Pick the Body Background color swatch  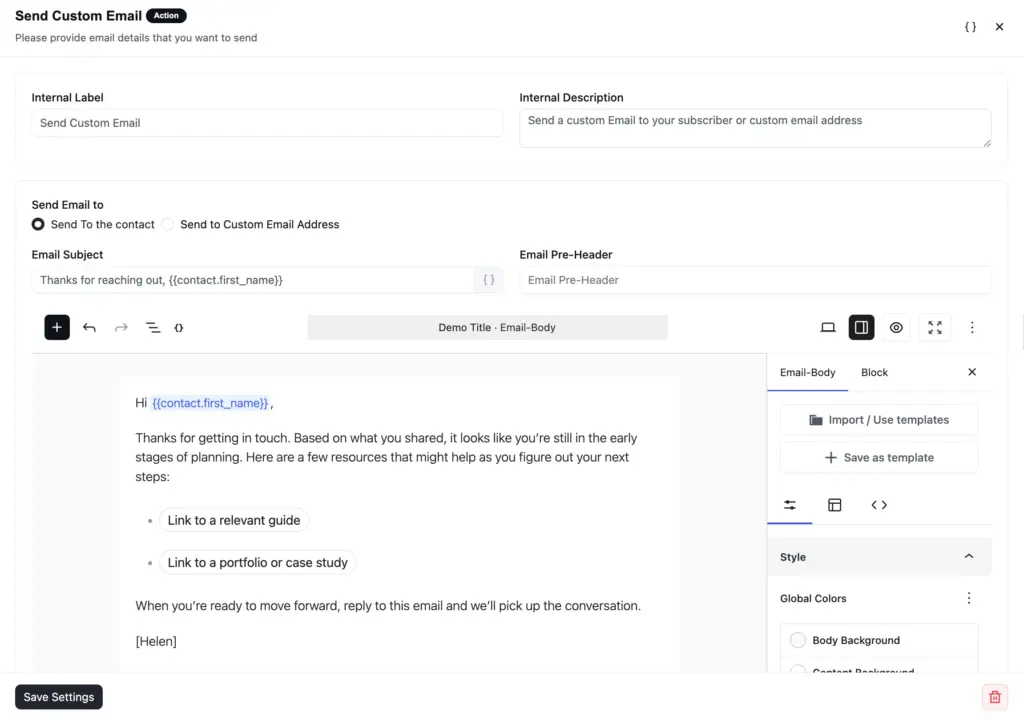[797, 640]
